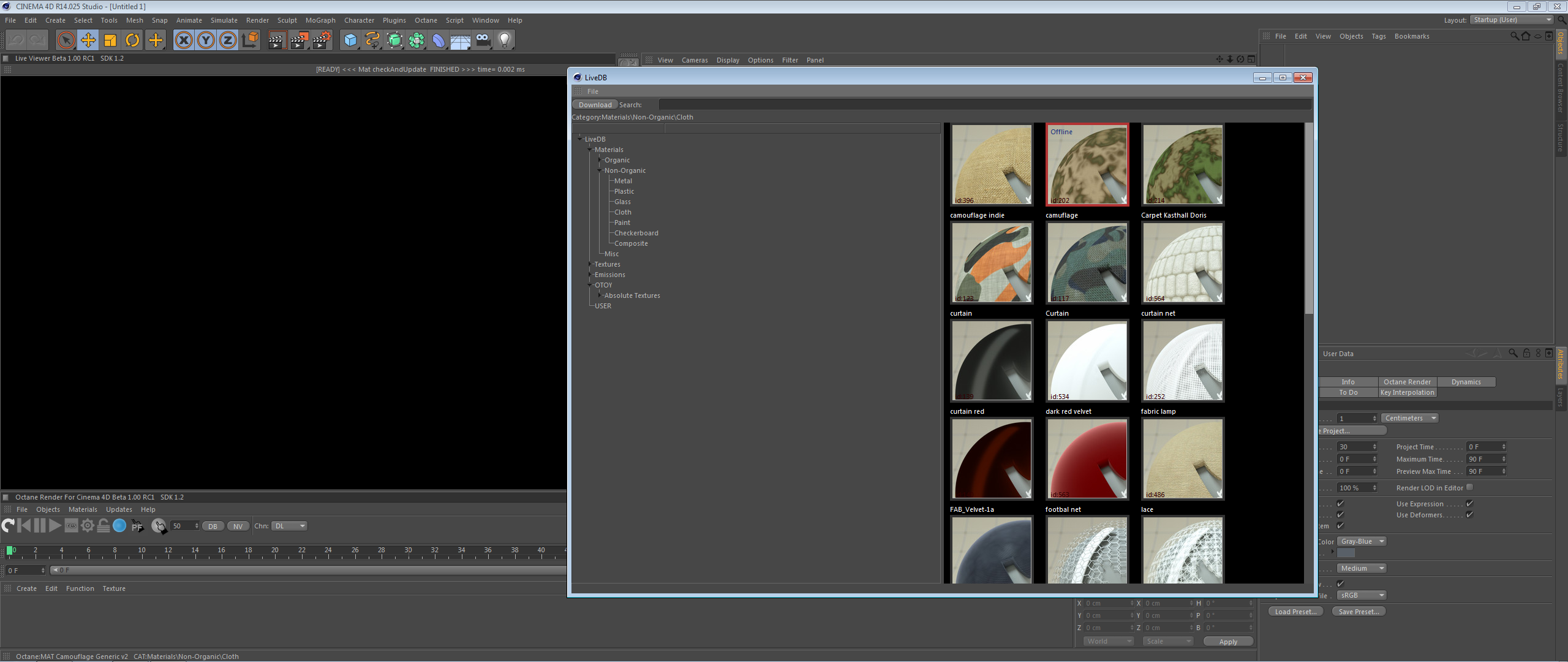Open Edit Render Settings icon
Viewport: 1568px width, 662px height.
322,40
